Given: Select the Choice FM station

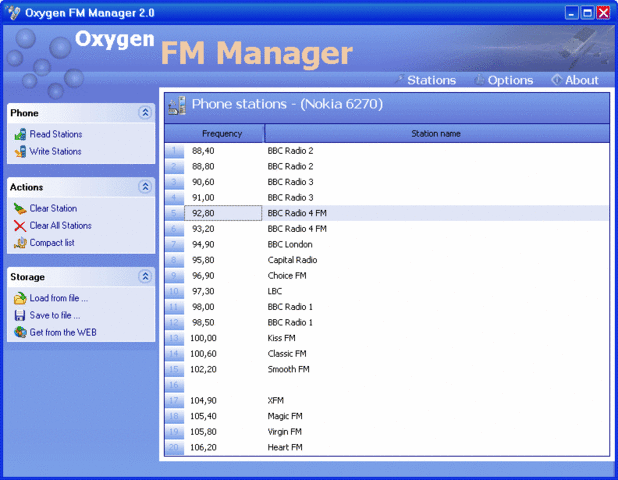Looking at the screenshot, I should pyautogui.click(x=287, y=276).
